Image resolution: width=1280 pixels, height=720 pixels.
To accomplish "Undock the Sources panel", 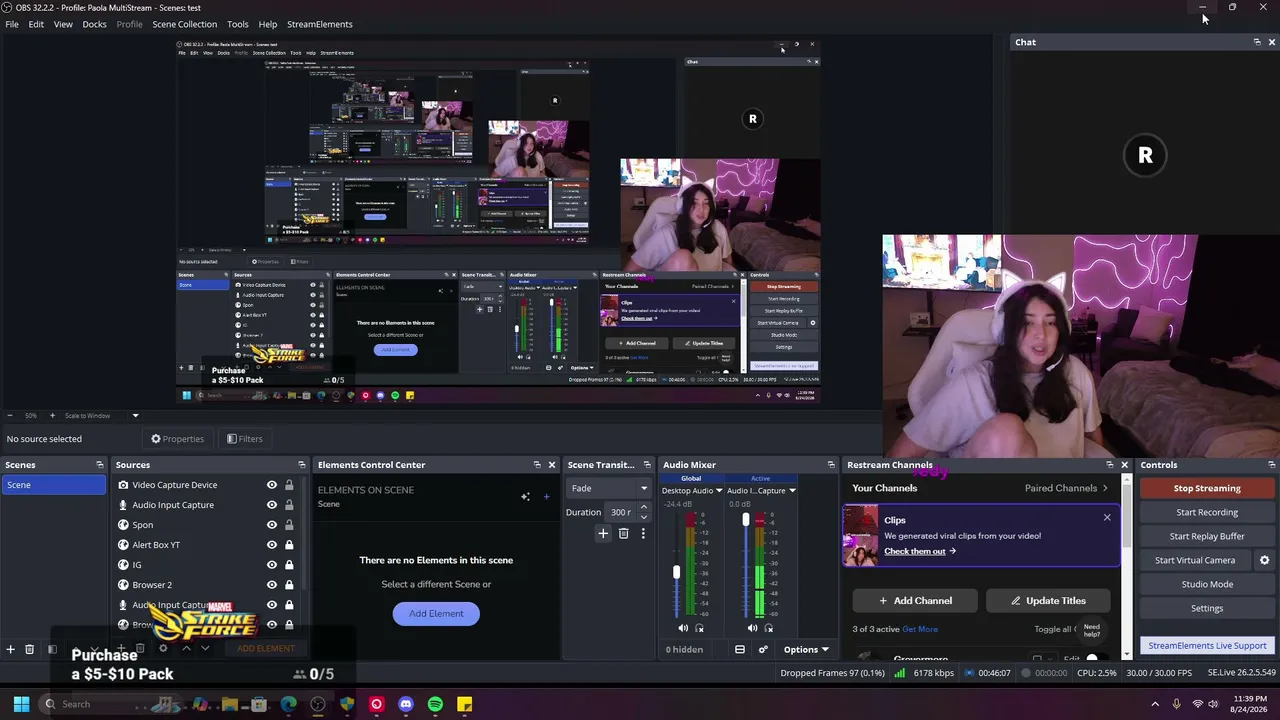I will click(302, 465).
